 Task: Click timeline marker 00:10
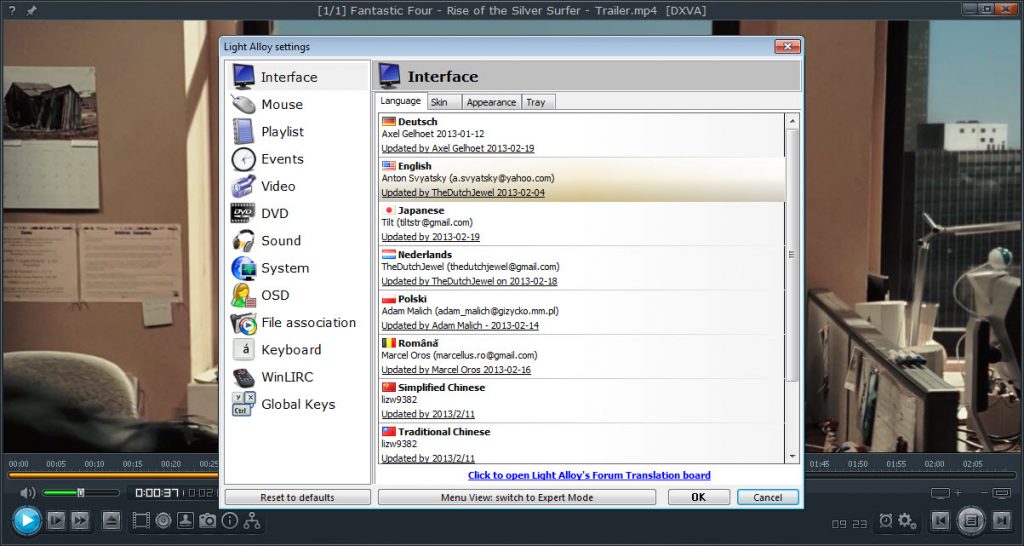coord(94,464)
